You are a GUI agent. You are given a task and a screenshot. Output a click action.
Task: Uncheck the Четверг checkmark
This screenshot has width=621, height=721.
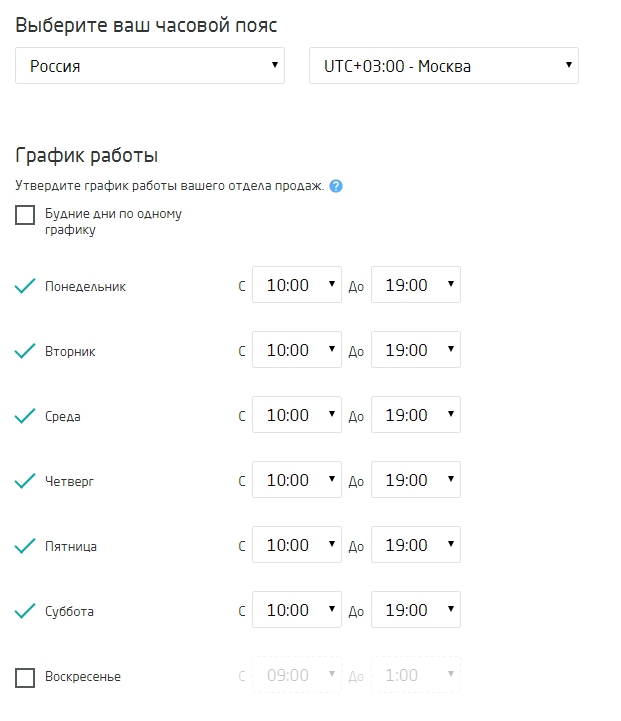tap(25, 481)
